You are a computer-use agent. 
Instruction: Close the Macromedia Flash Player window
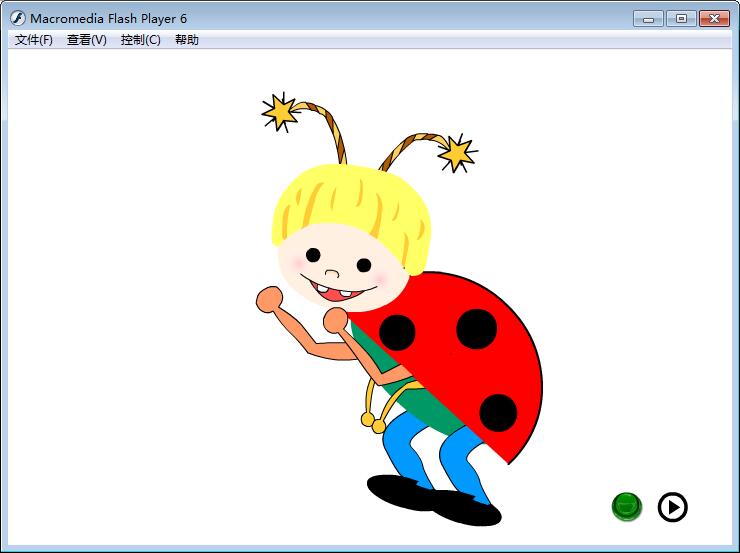[715, 19]
